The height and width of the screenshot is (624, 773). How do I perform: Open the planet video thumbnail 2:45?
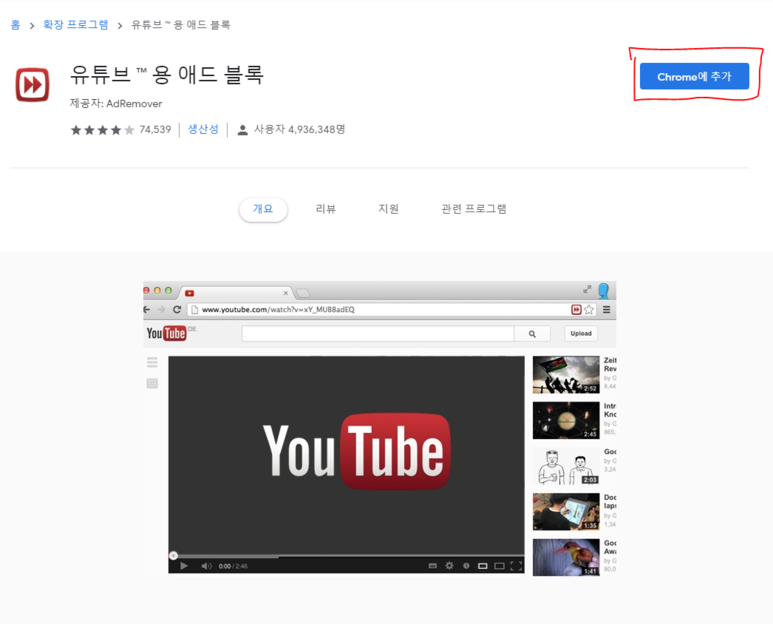click(x=566, y=420)
